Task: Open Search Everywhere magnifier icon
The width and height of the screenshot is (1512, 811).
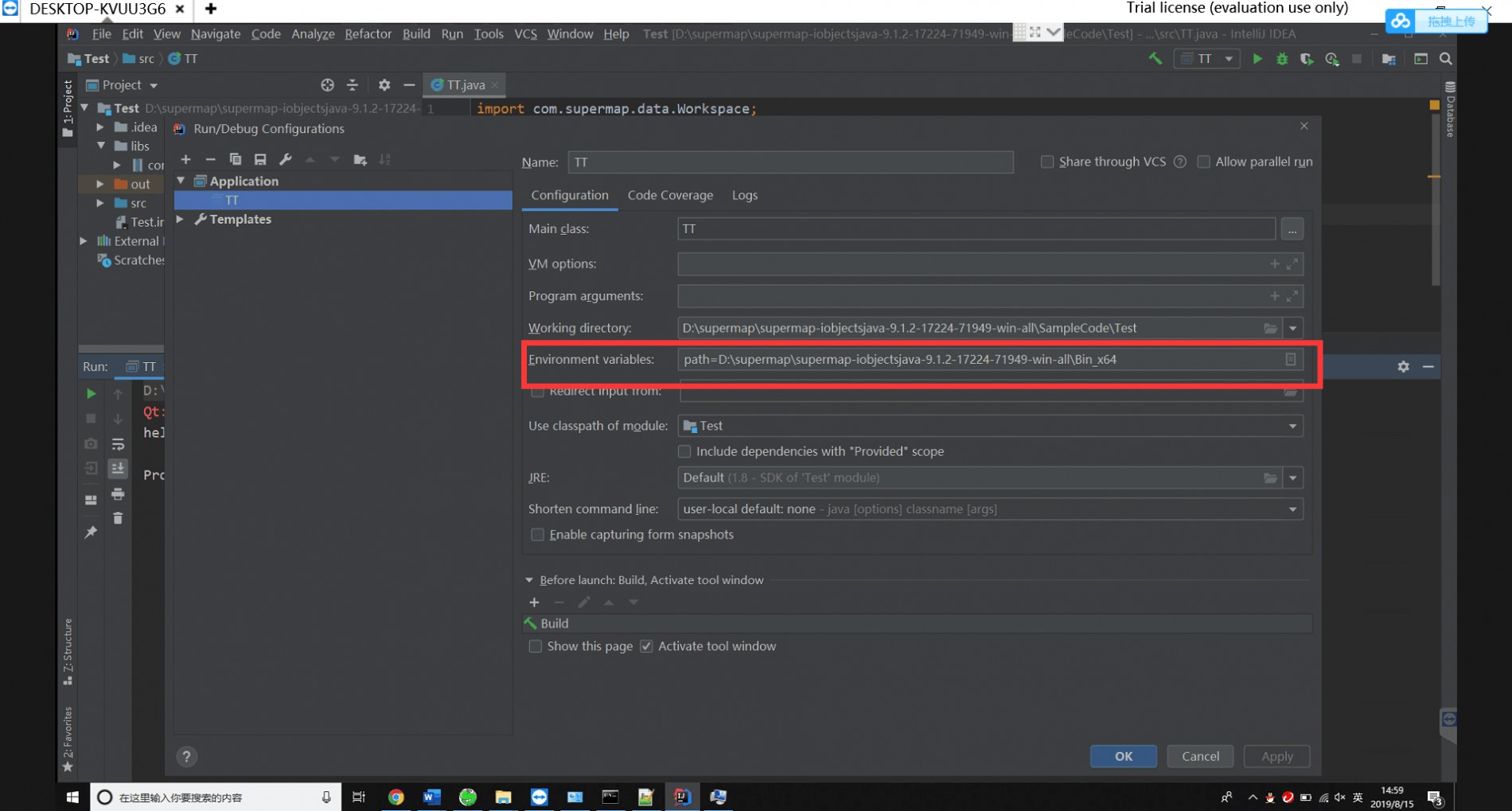Action: [x=1446, y=59]
